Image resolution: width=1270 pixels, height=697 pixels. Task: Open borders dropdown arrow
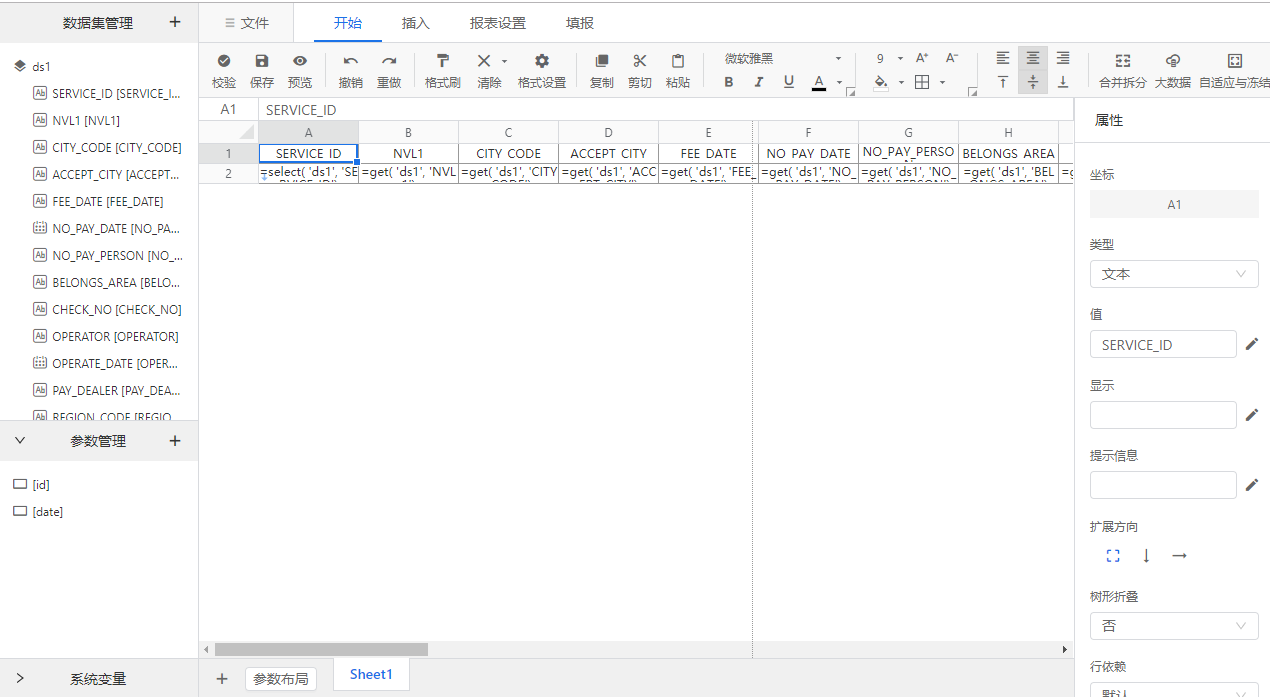943,83
